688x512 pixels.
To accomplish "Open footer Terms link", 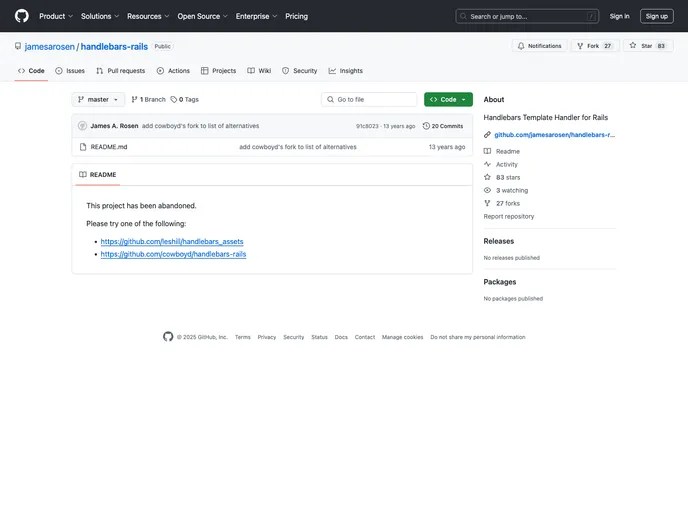I will click(x=243, y=337).
